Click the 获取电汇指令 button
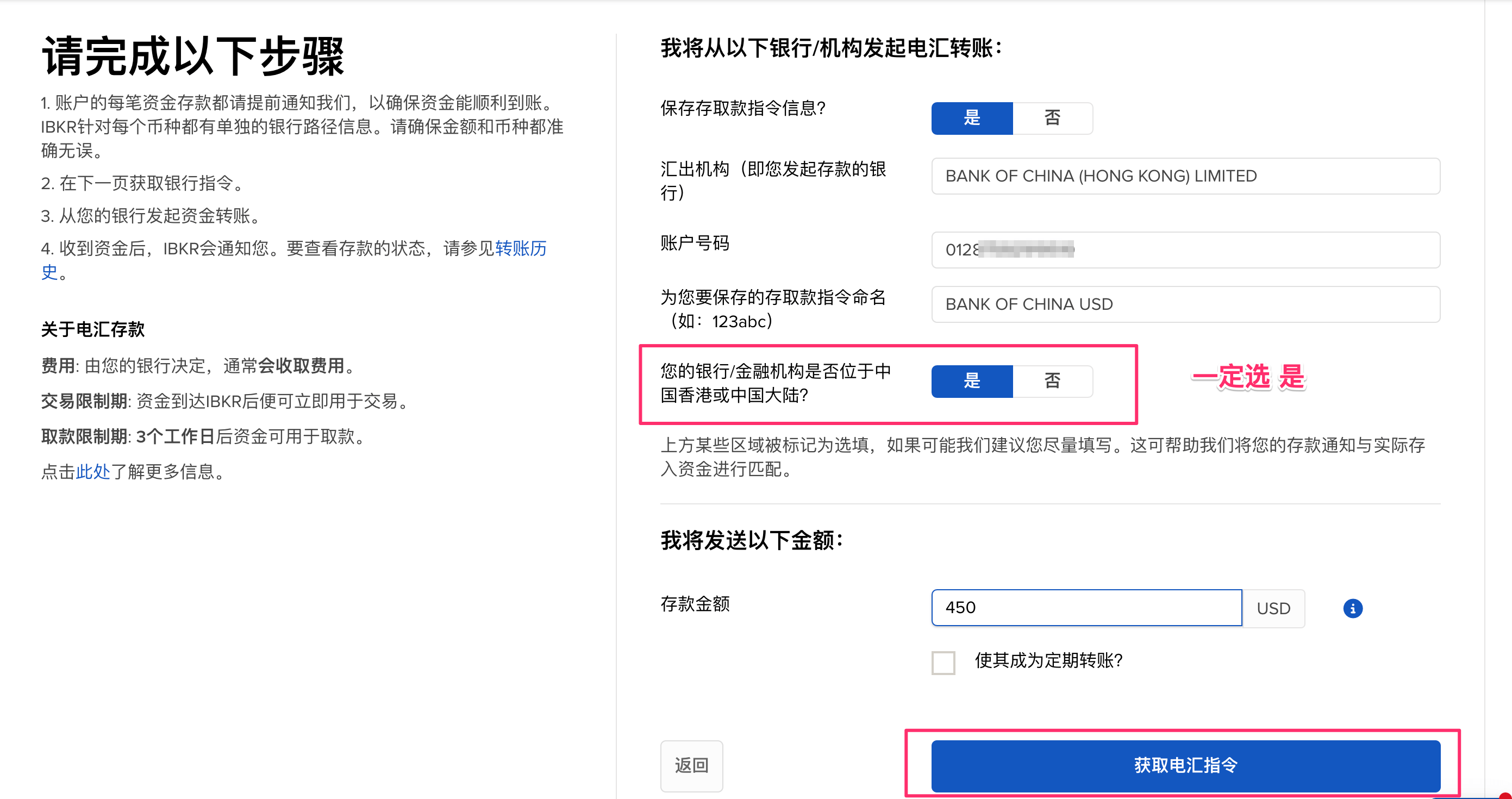Screen dimensions: 1512x799 (x=1185, y=765)
